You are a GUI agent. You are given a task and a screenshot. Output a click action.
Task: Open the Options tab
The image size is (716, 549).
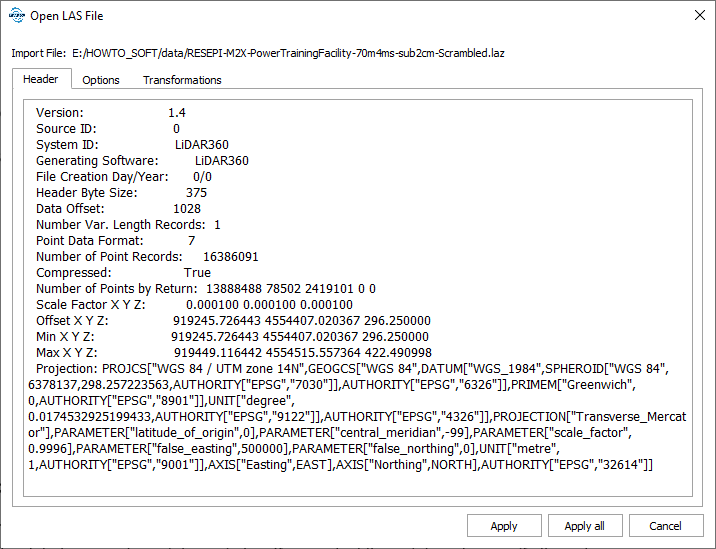[101, 80]
